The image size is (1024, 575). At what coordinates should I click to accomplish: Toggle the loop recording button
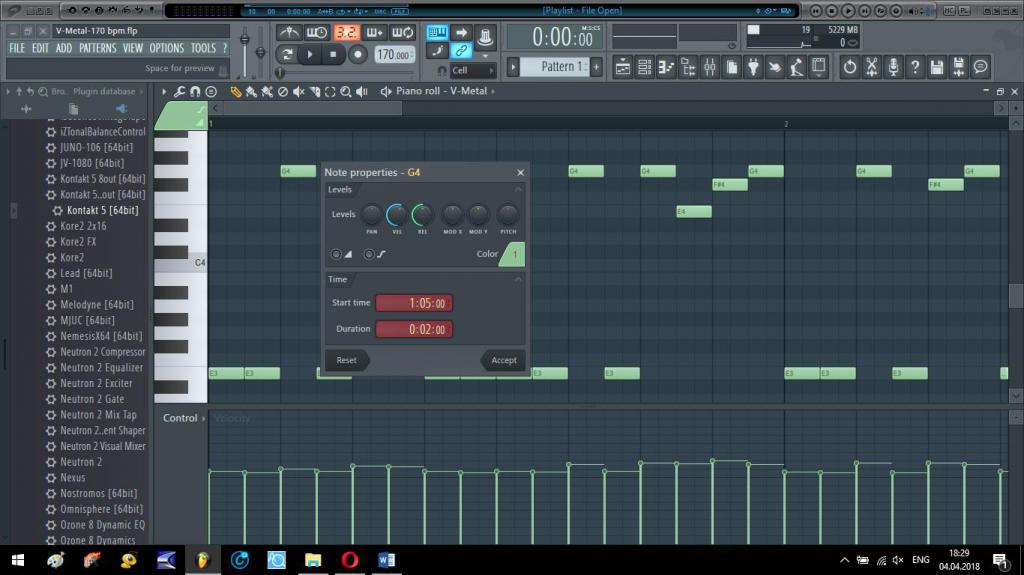click(402, 32)
